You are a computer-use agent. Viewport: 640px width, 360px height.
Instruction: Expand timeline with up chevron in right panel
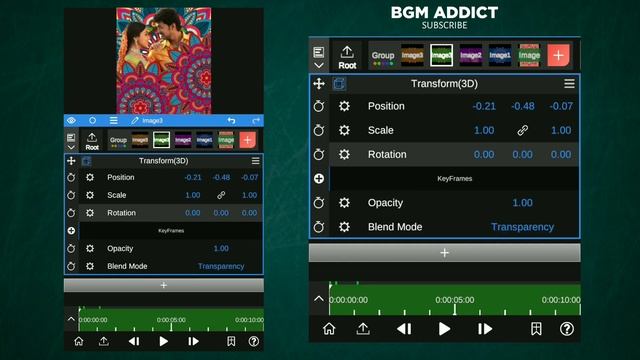point(319,299)
